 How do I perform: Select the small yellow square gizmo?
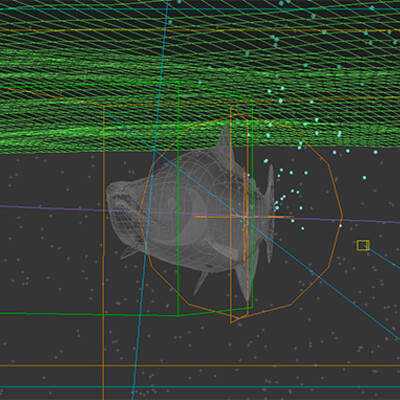point(363,245)
